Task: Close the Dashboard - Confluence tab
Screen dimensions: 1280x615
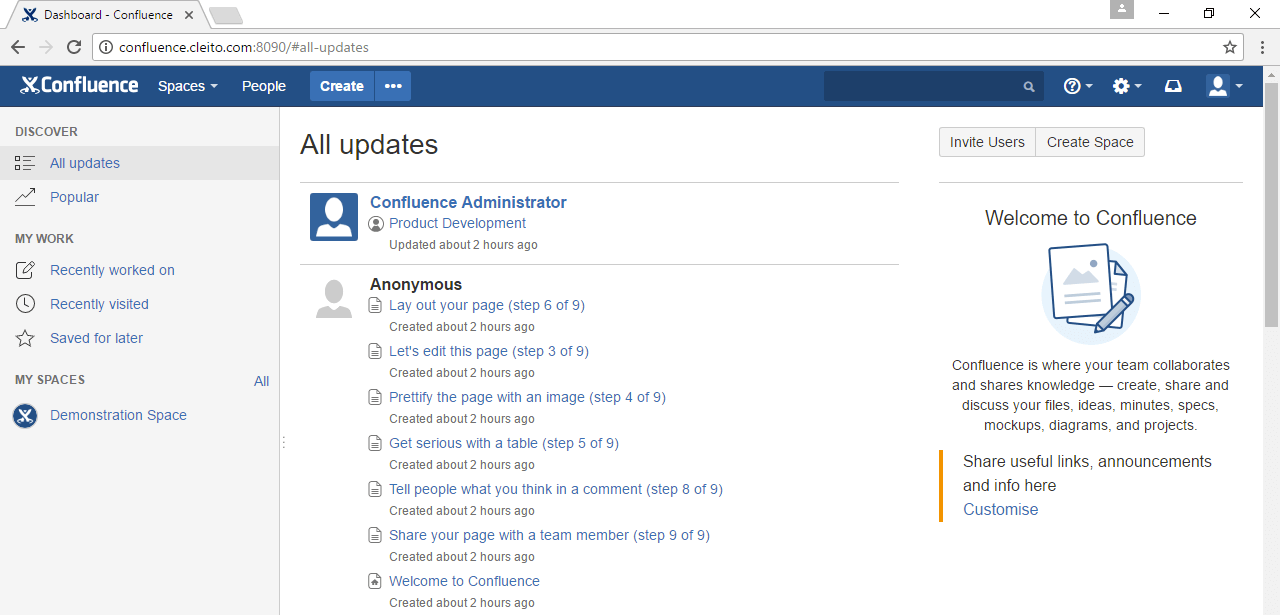Action: 189,15
